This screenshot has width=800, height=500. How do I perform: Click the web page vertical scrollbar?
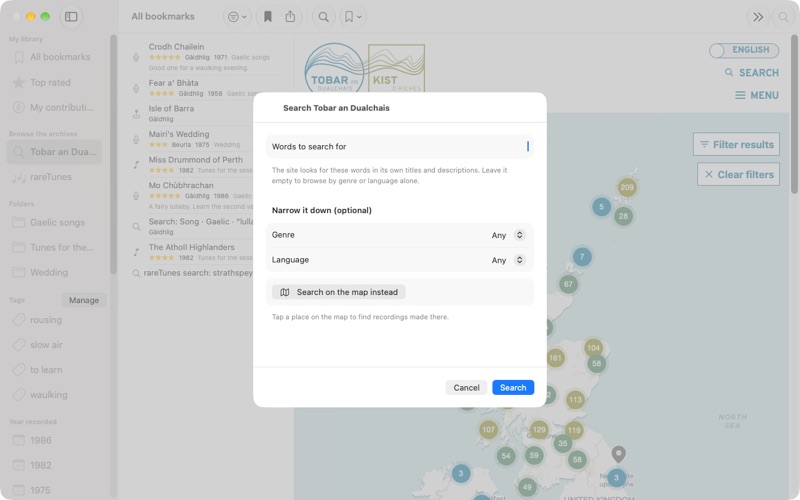tap(794, 114)
